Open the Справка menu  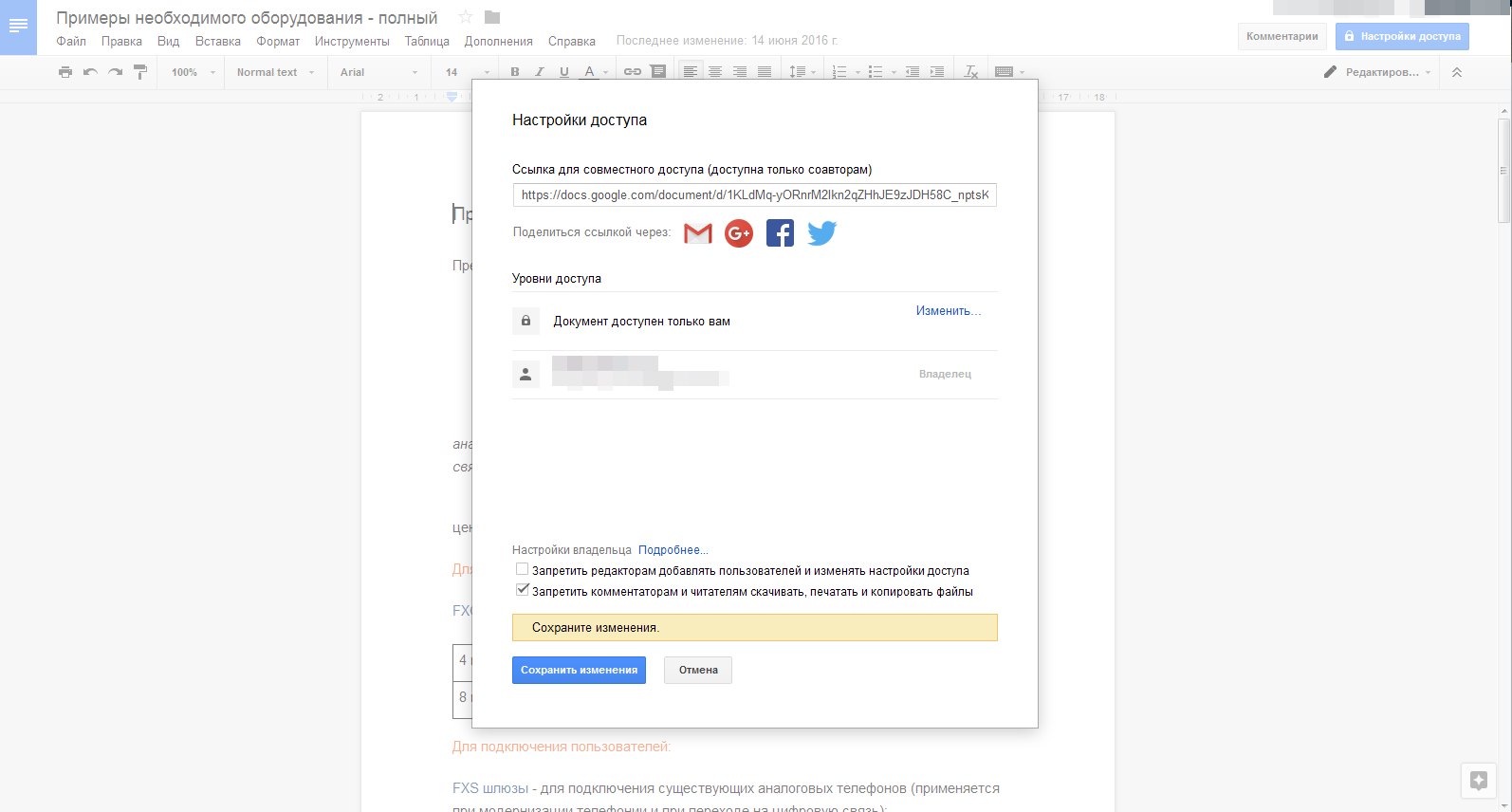[571, 41]
